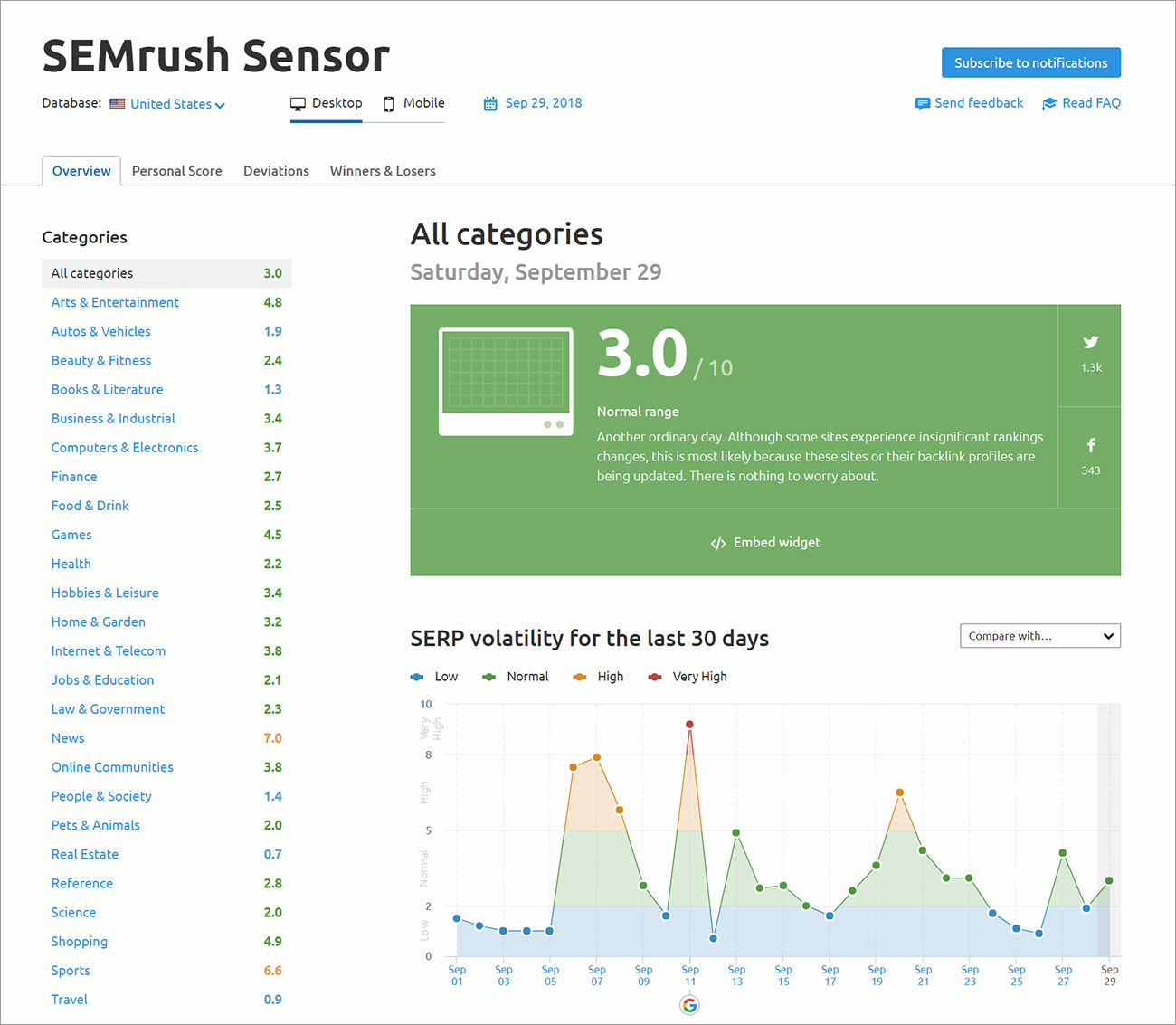The width and height of the screenshot is (1176, 1025).
Task: Click the Read FAQ graduation cap icon
Action: (x=1049, y=103)
